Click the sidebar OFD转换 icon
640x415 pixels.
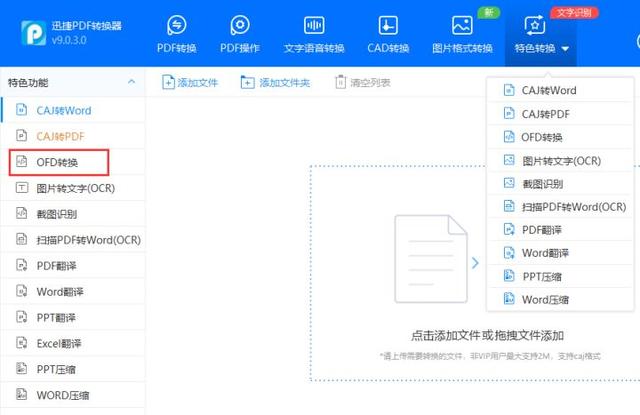pos(21,162)
